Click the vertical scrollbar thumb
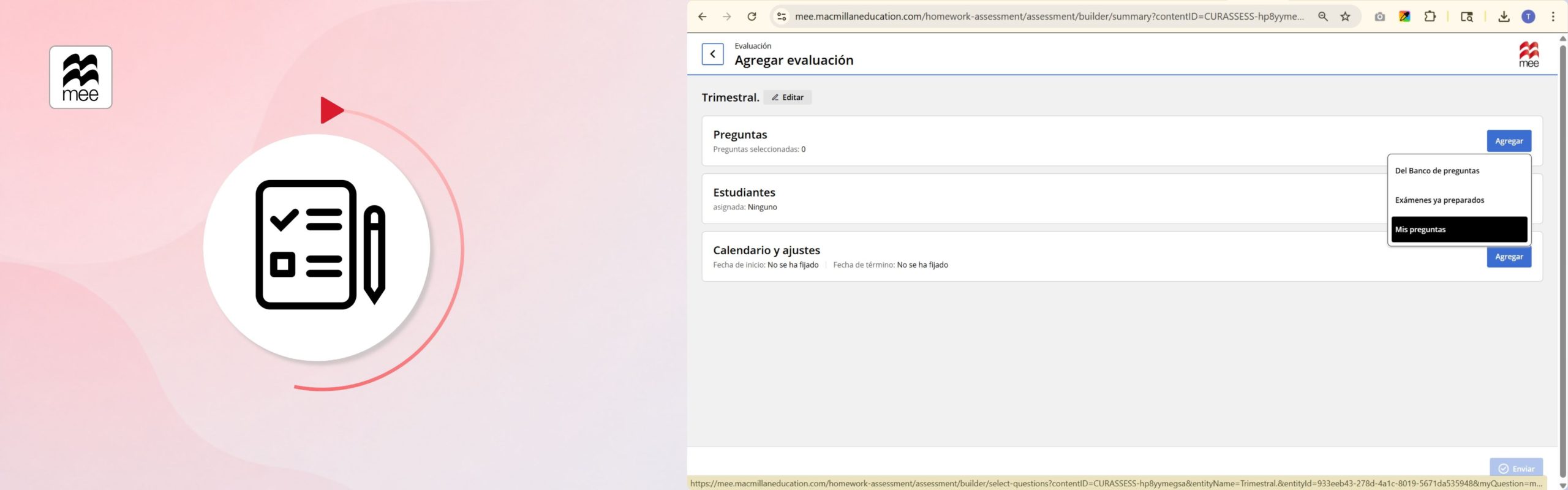The height and width of the screenshot is (490, 1568). click(x=1562, y=260)
